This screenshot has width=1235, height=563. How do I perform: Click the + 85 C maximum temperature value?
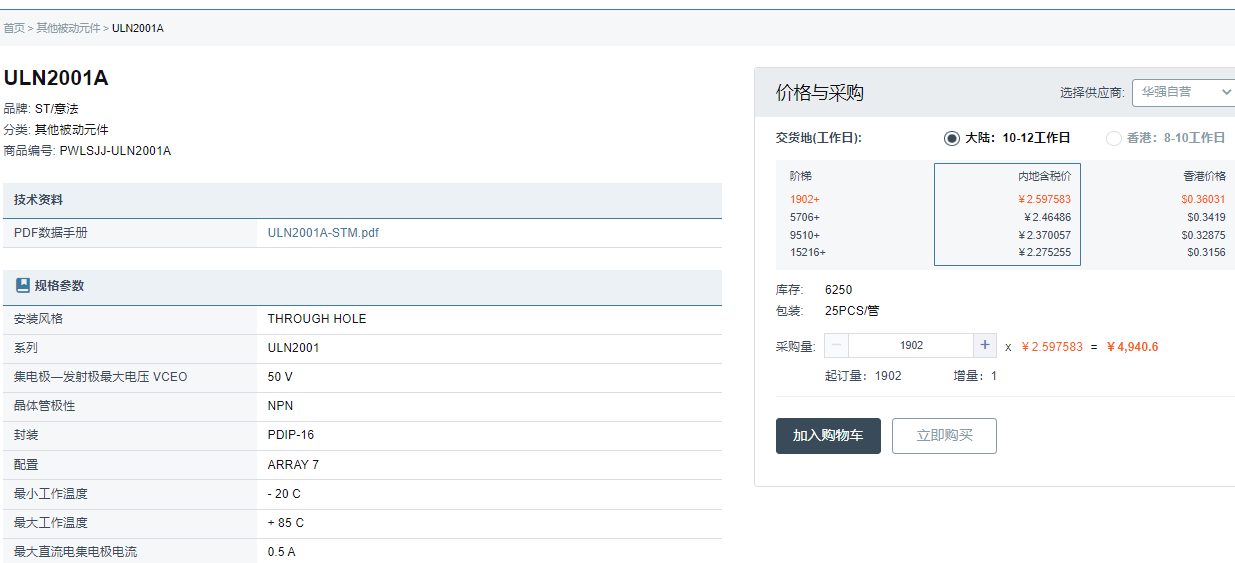(x=286, y=523)
